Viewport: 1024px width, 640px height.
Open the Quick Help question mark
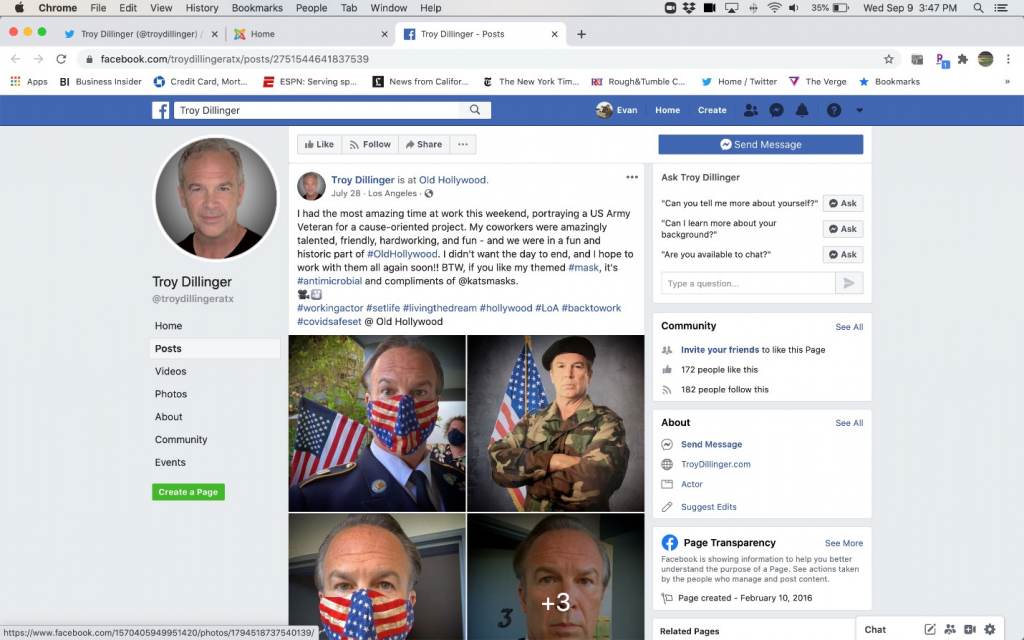pos(833,110)
